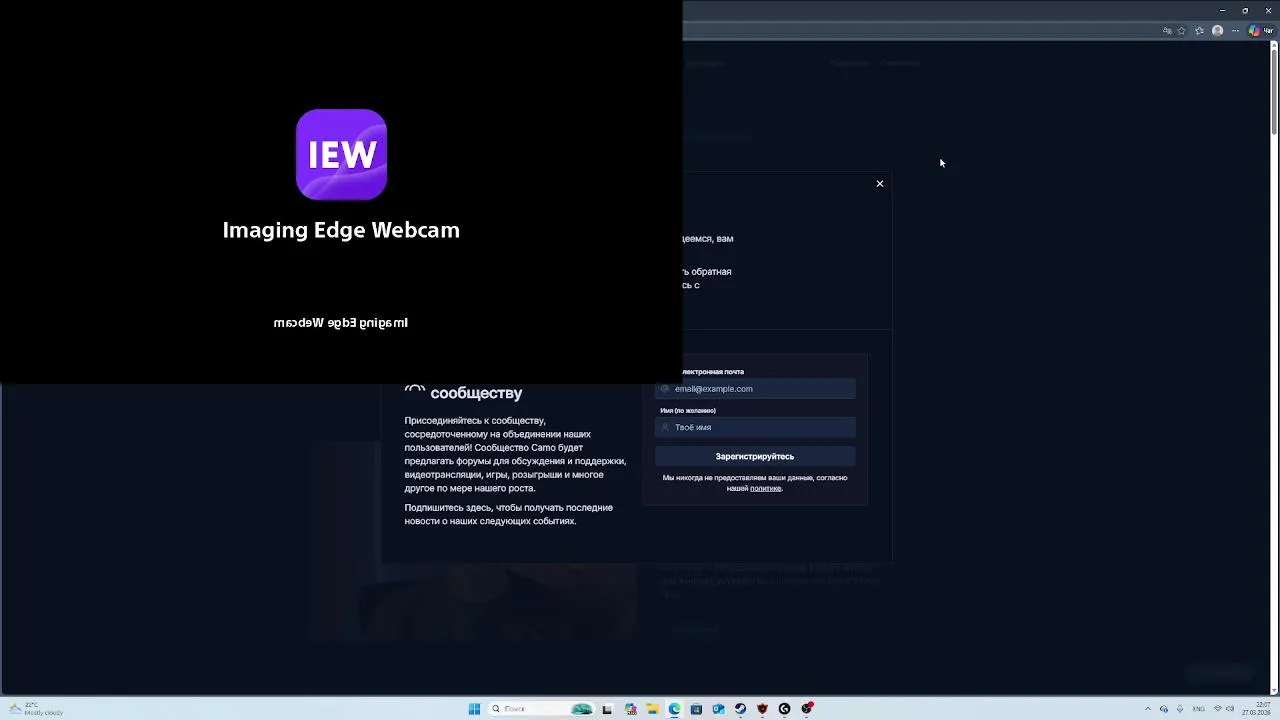Open the network status tray icon
Screen dimensions: 1280x720
point(1218,708)
